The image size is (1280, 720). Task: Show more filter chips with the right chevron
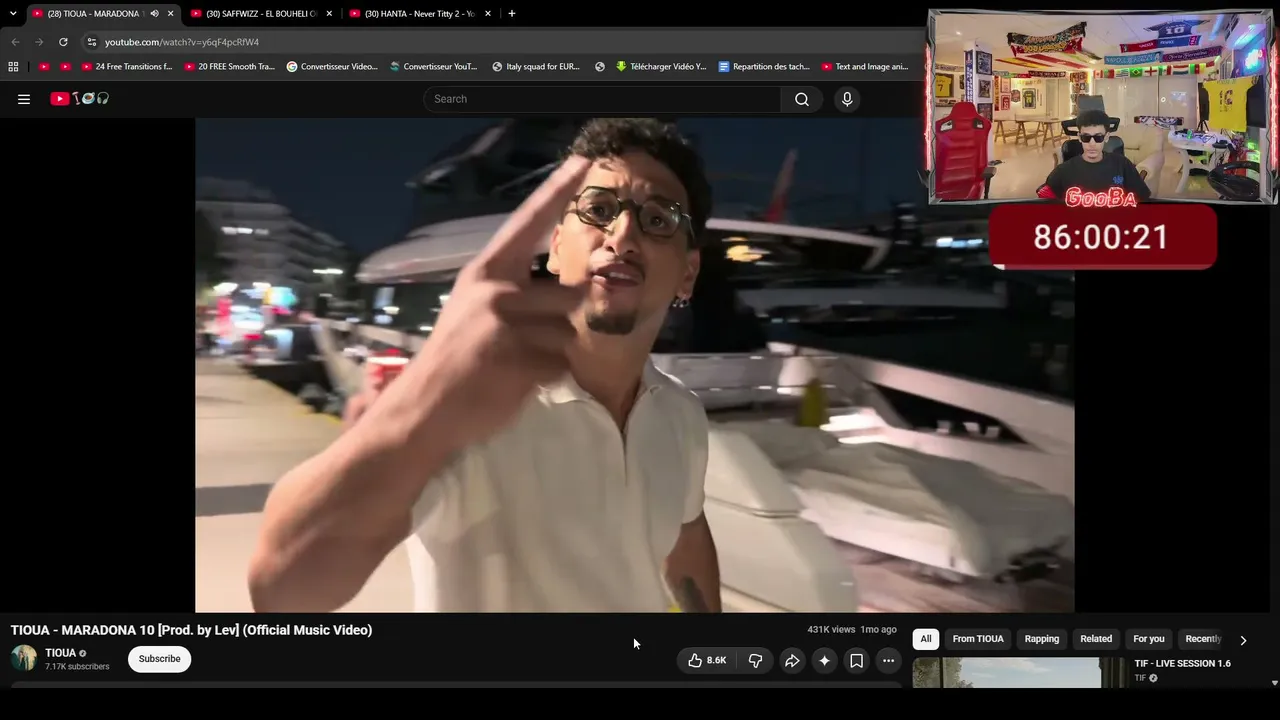coord(1243,640)
